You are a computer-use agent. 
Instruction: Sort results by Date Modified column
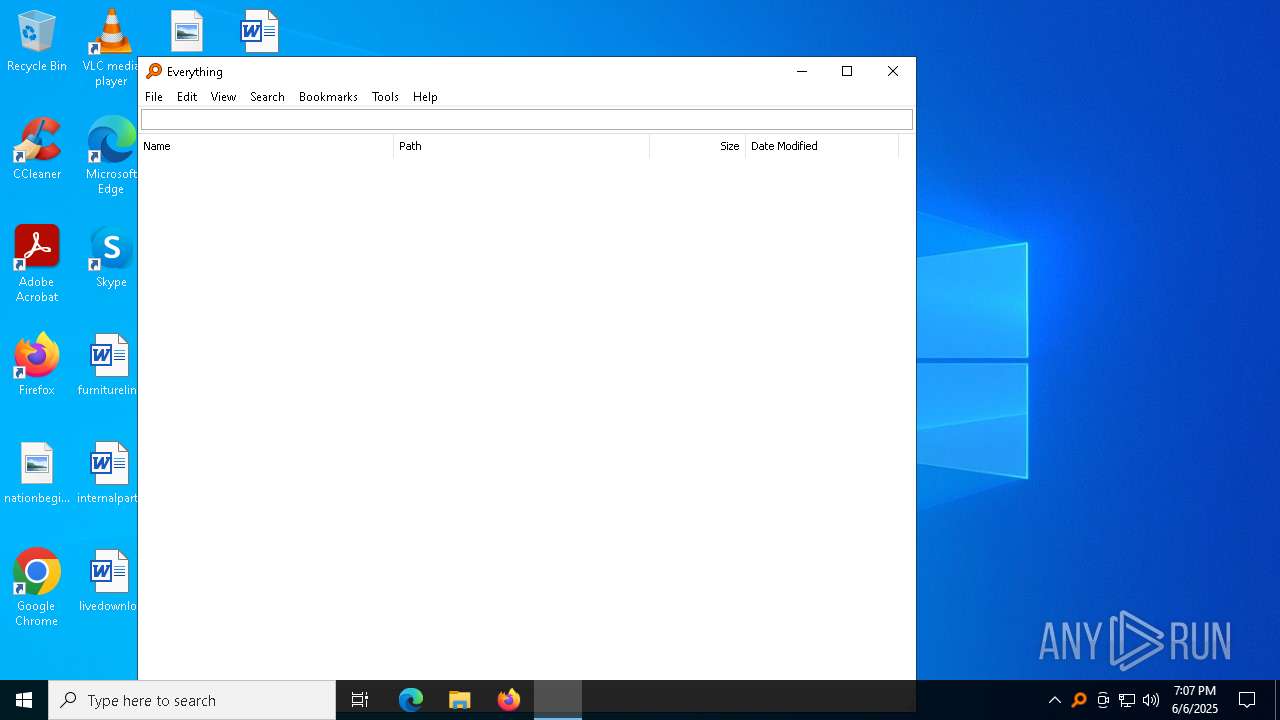pyautogui.click(x=822, y=146)
